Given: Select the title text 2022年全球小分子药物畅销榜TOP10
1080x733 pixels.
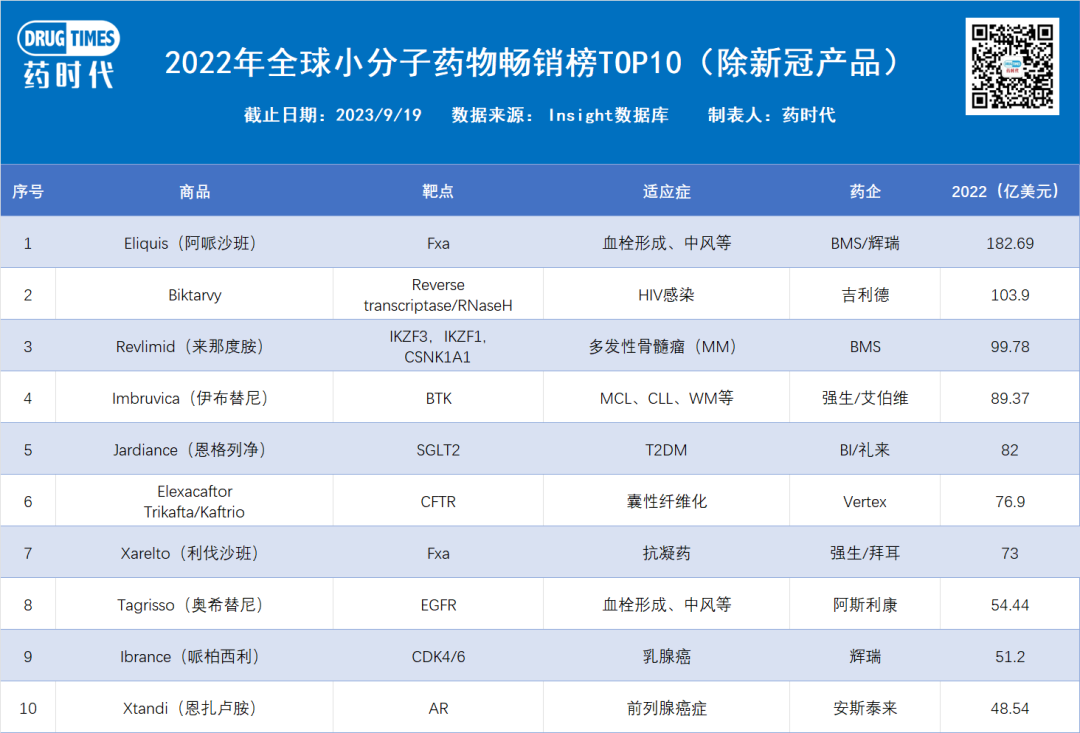Looking at the screenshot, I should tap(423, 63).
